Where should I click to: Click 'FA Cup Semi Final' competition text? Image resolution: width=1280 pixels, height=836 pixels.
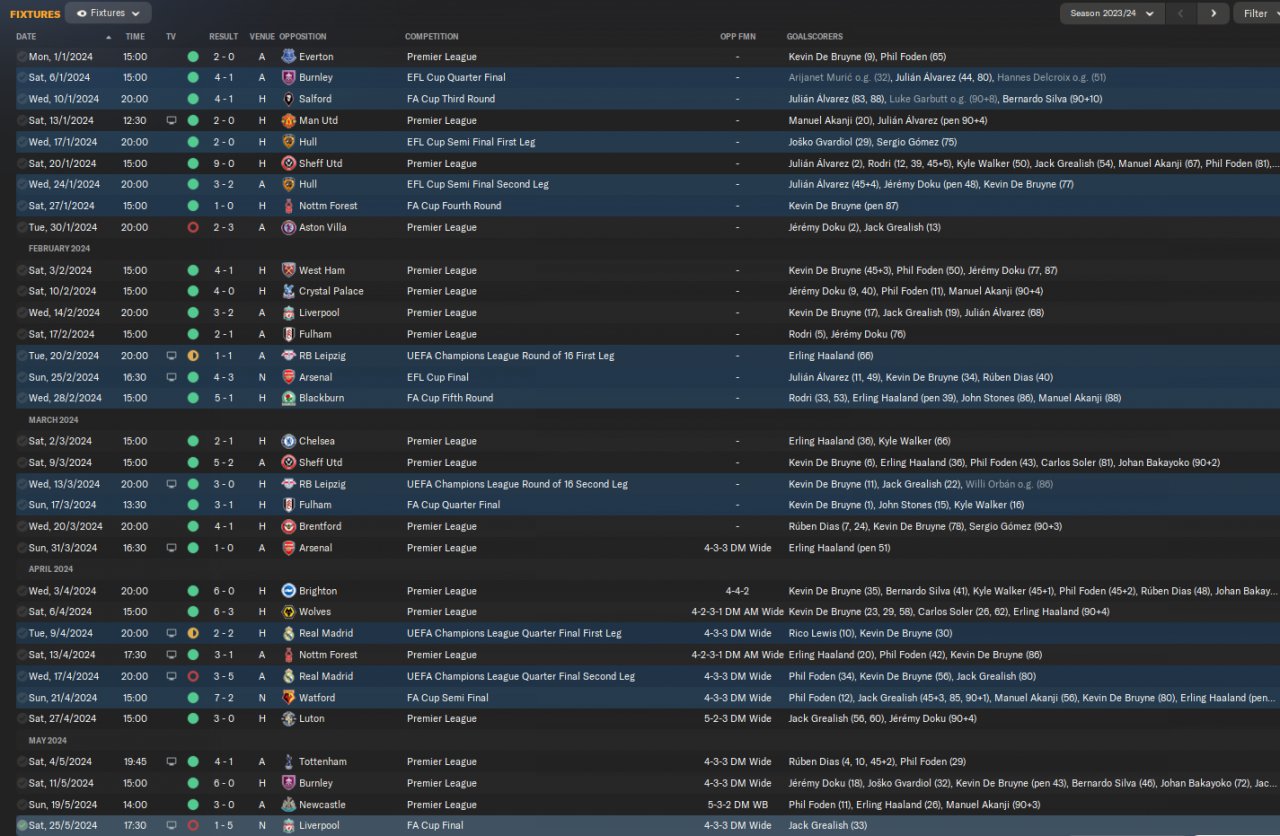tap(447, 698)
